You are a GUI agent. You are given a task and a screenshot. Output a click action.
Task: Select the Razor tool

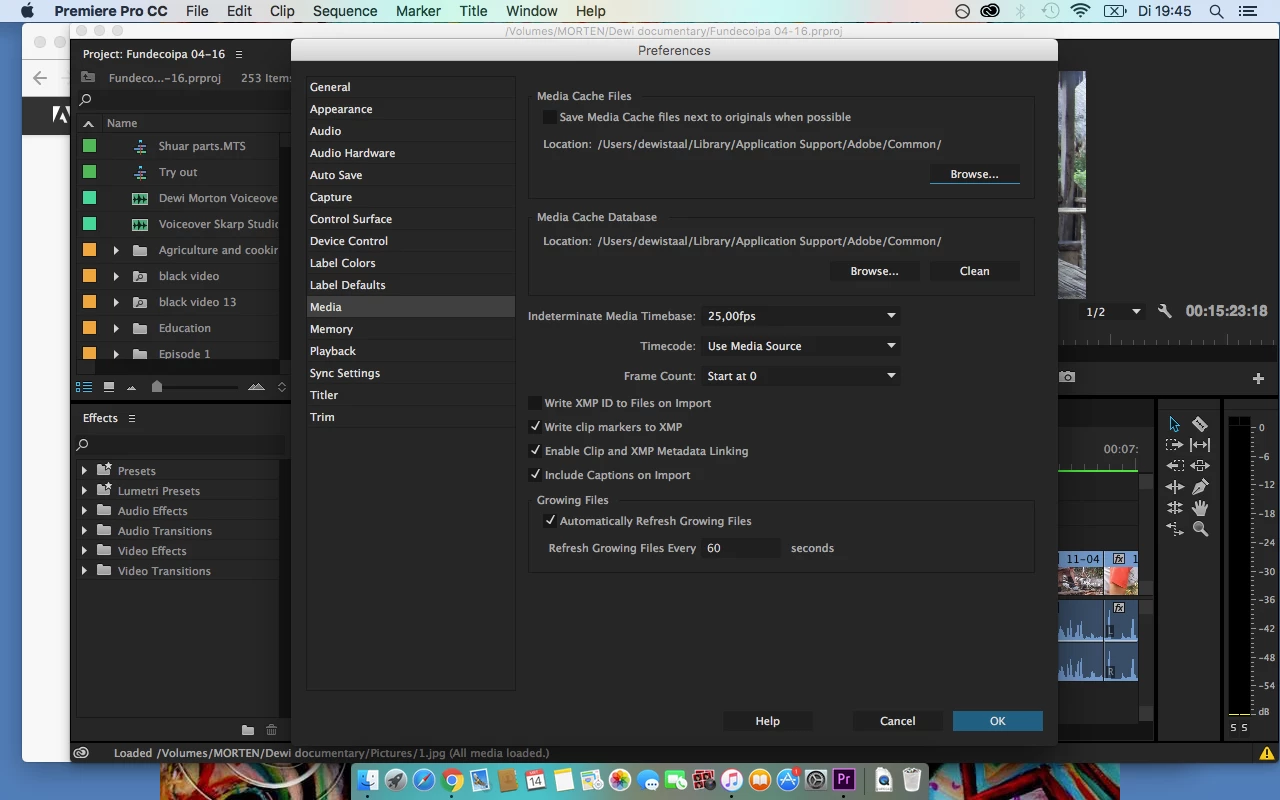1200,424
